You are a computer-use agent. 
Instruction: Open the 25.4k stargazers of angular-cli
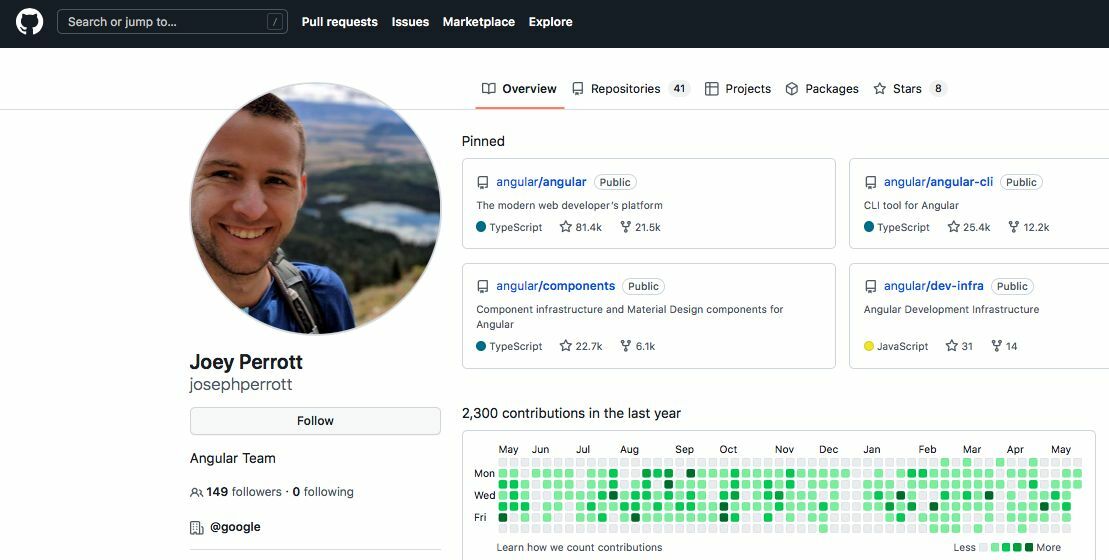coord(969,227)
